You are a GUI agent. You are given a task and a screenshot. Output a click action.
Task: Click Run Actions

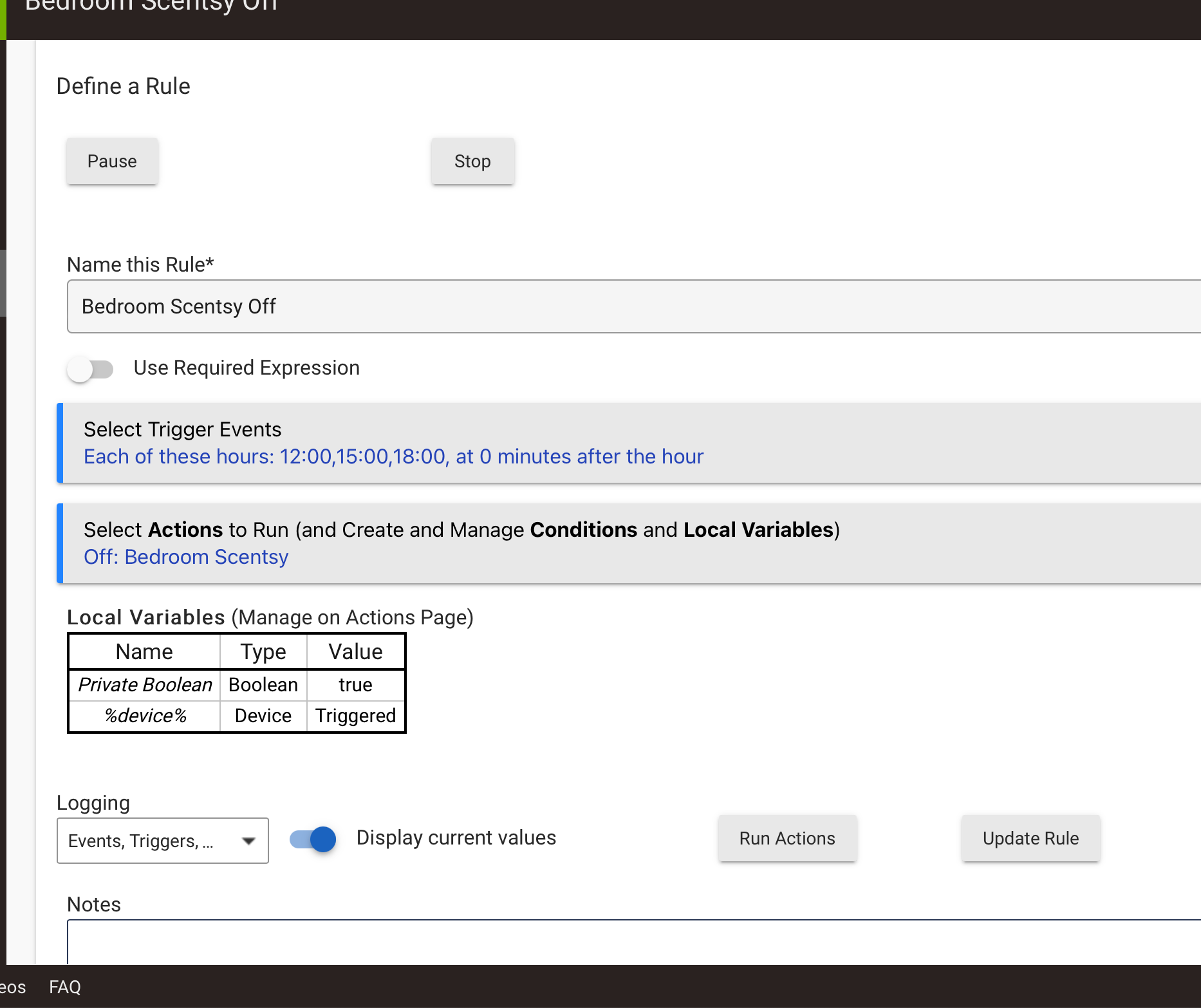click(x=787, y=838)
